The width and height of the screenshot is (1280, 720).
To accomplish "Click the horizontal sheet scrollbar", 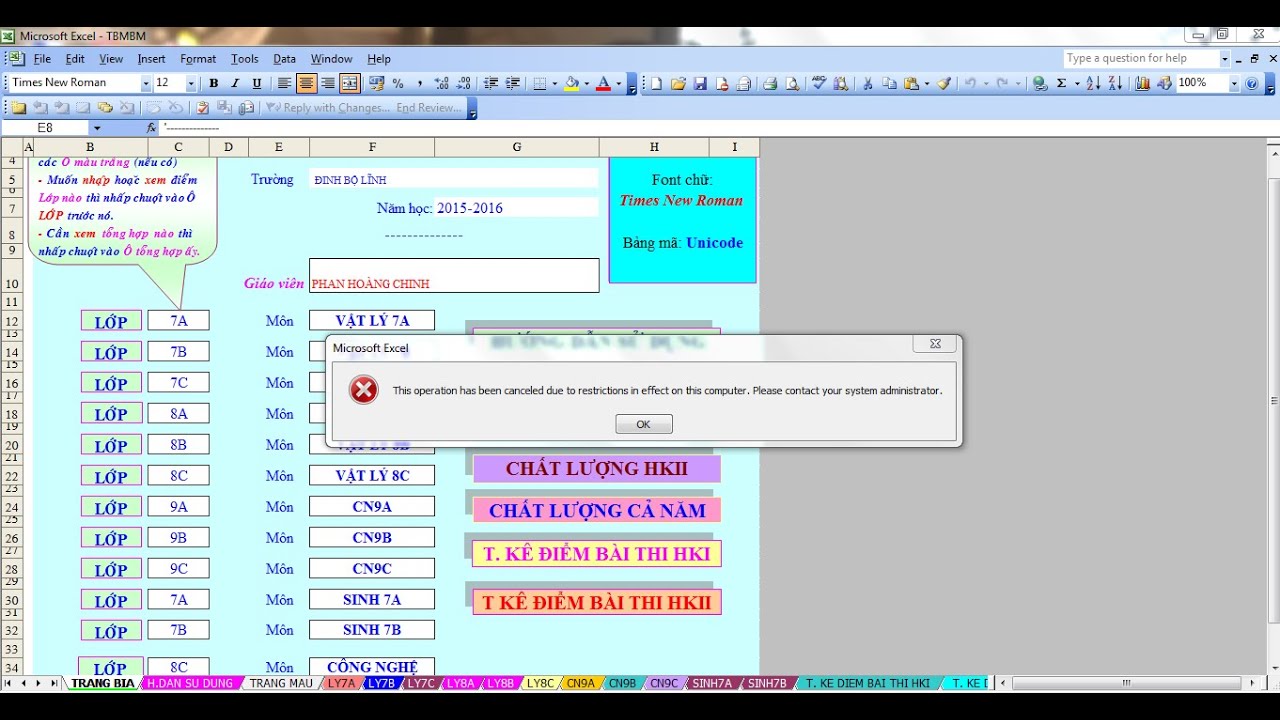I will click(x=1125, y=683).
